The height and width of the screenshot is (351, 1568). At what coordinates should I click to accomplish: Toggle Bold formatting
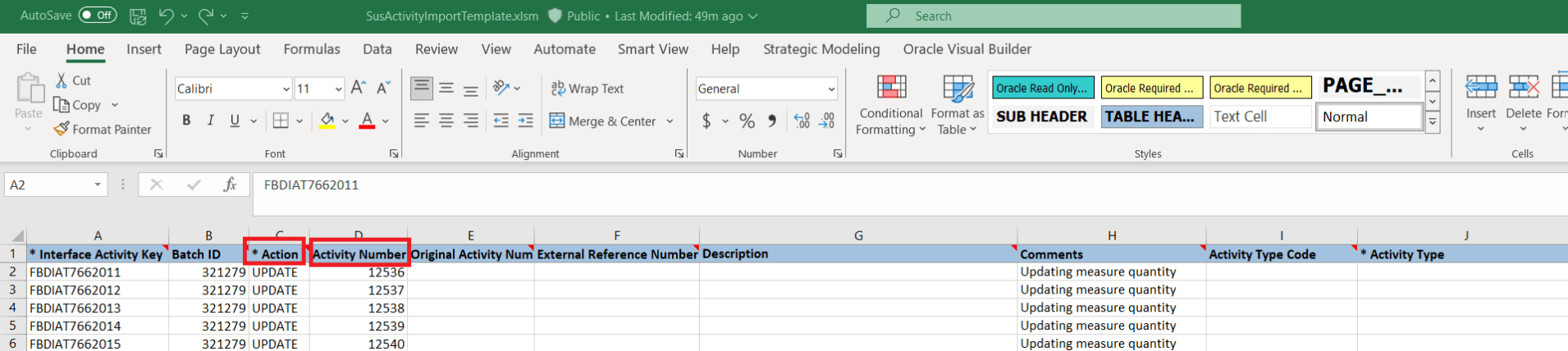186,121
